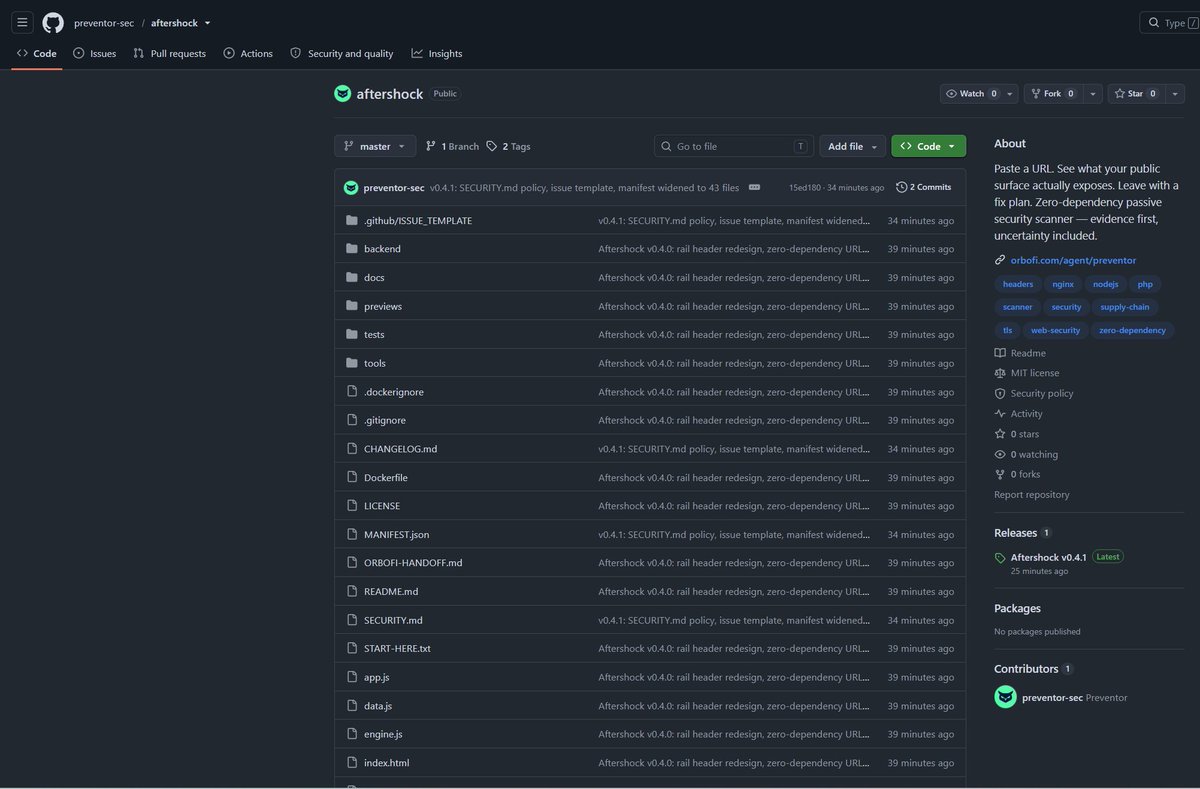Open the Insights tab
This screenshot has width=1200, height=789.
[x=437, y=54]
